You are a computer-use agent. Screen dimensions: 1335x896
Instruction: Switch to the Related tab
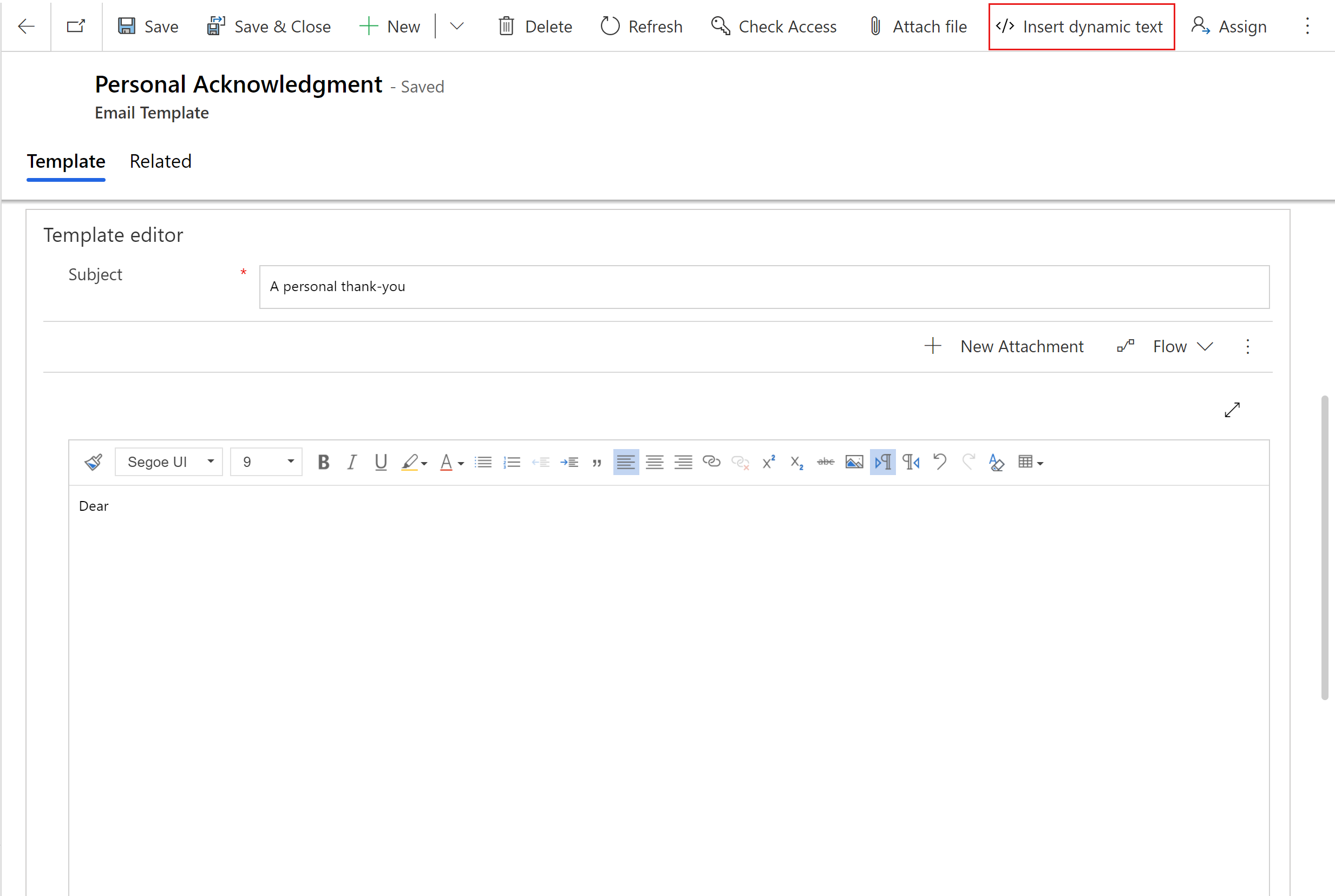coord(160,160)
